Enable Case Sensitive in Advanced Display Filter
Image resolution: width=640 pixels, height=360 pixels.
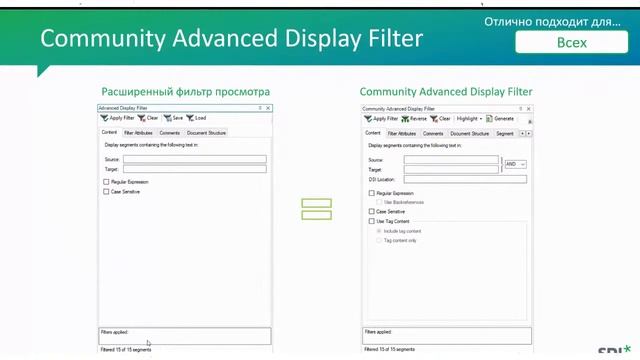(106, 191)
